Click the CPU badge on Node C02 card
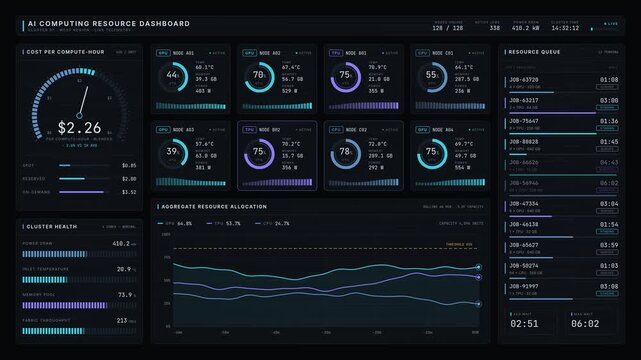The width and height of the screenshot is (641, 360). tap(336, 130)
